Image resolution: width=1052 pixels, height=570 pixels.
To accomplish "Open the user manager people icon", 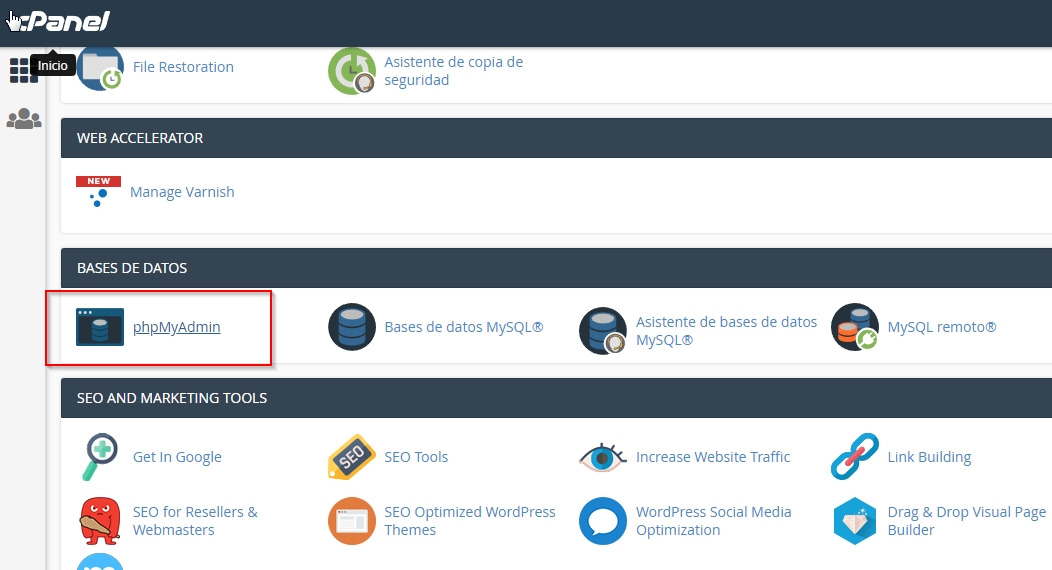I will point(24,119).
